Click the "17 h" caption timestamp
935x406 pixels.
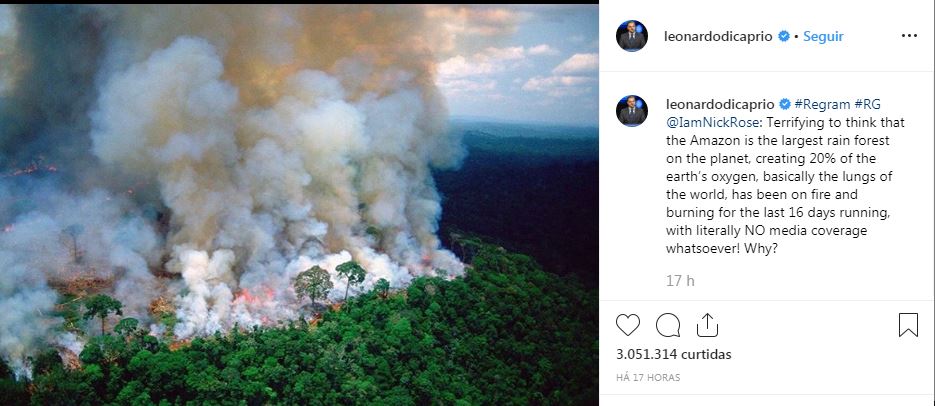point(680,280)
